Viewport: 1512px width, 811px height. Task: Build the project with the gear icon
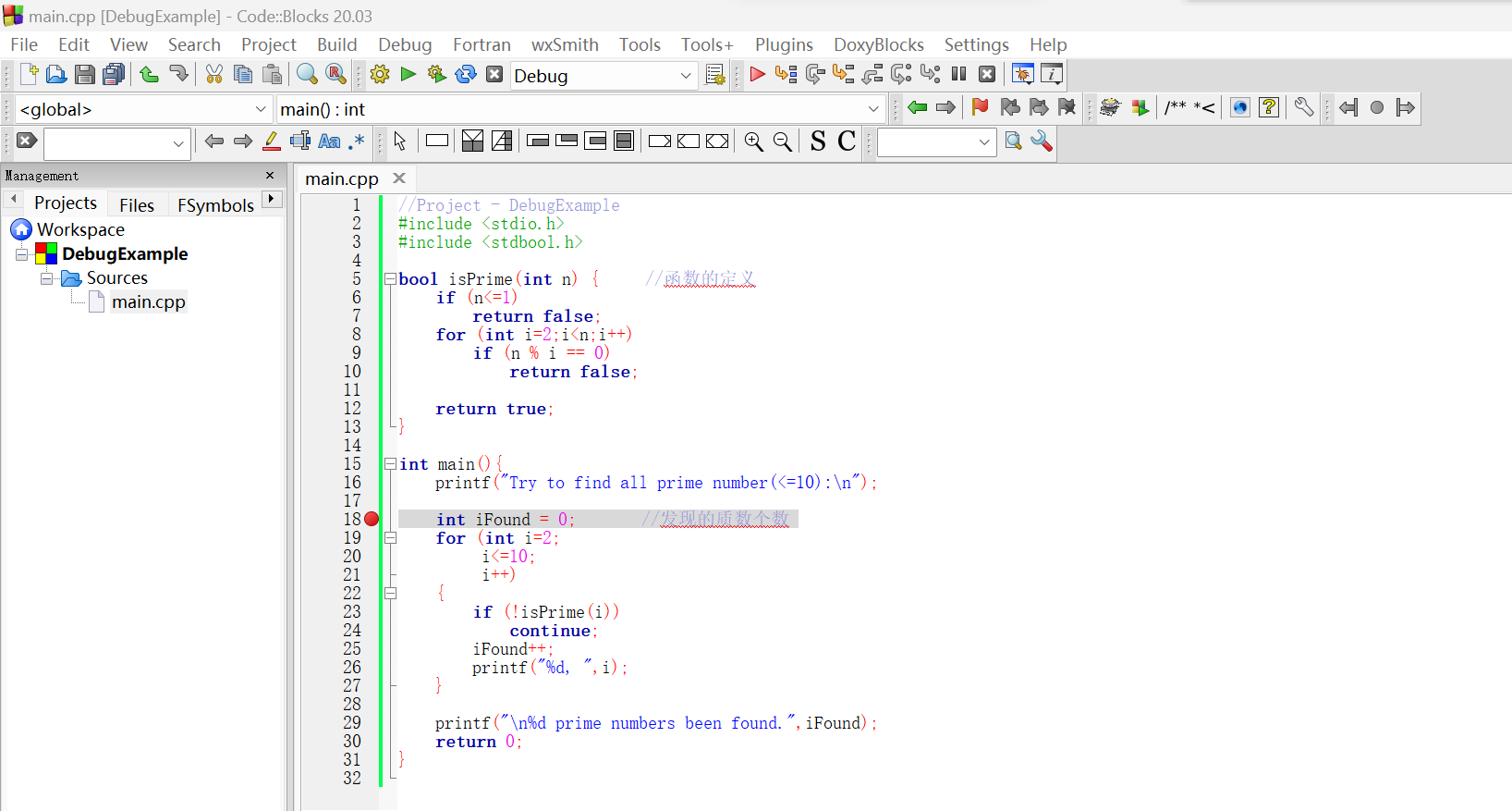coord(380,75)
